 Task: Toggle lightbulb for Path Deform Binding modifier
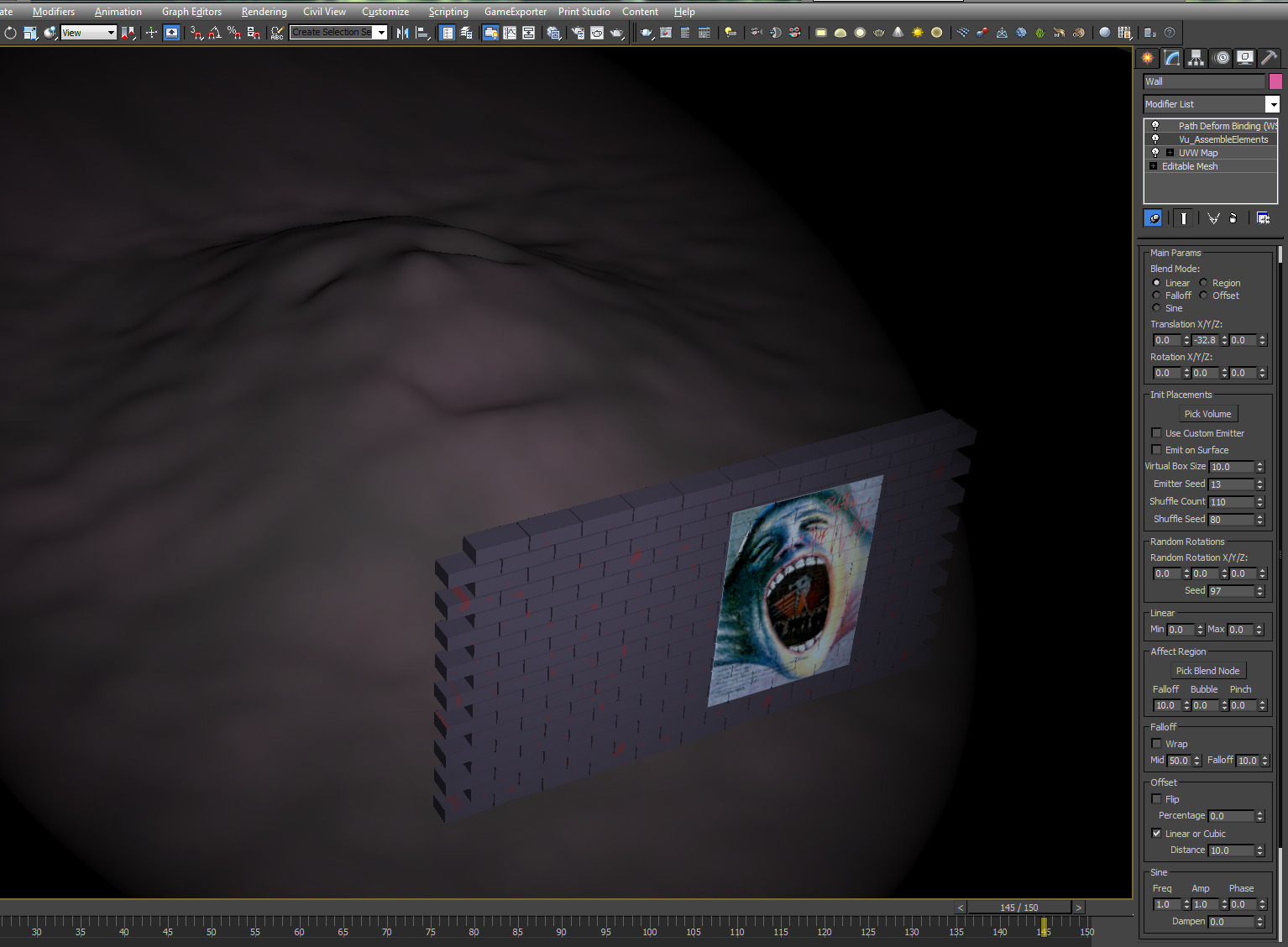[1155, 126]
